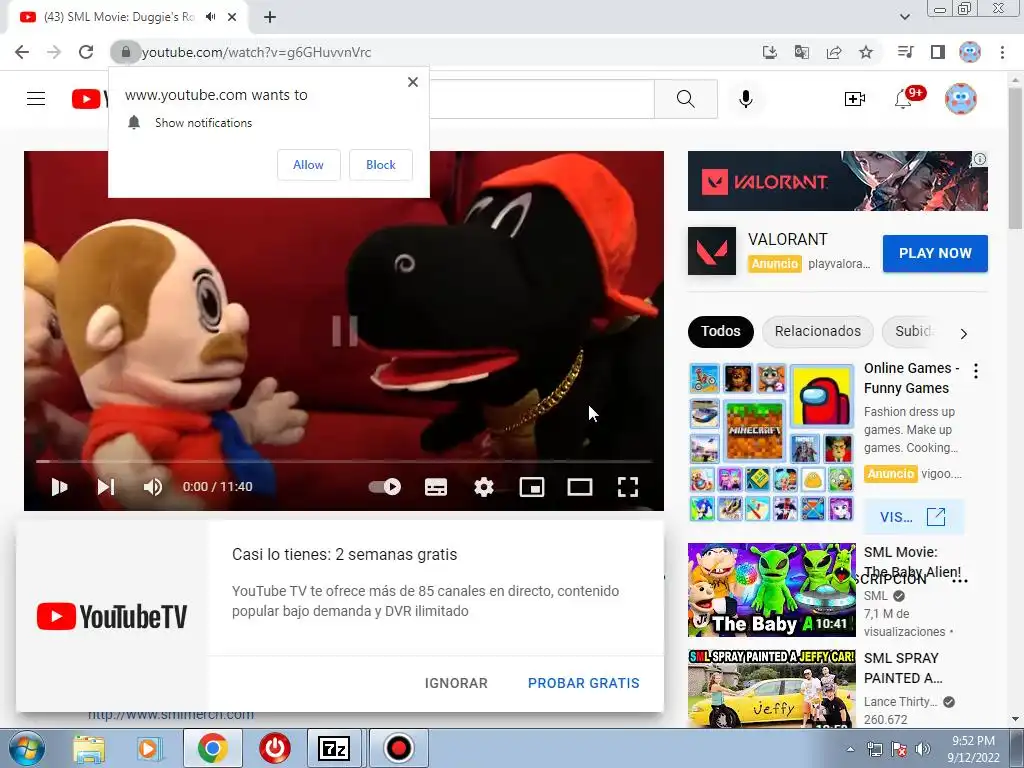1024x768 pixels.
Task: Go to YouTube home via logo
Action: 89,99
